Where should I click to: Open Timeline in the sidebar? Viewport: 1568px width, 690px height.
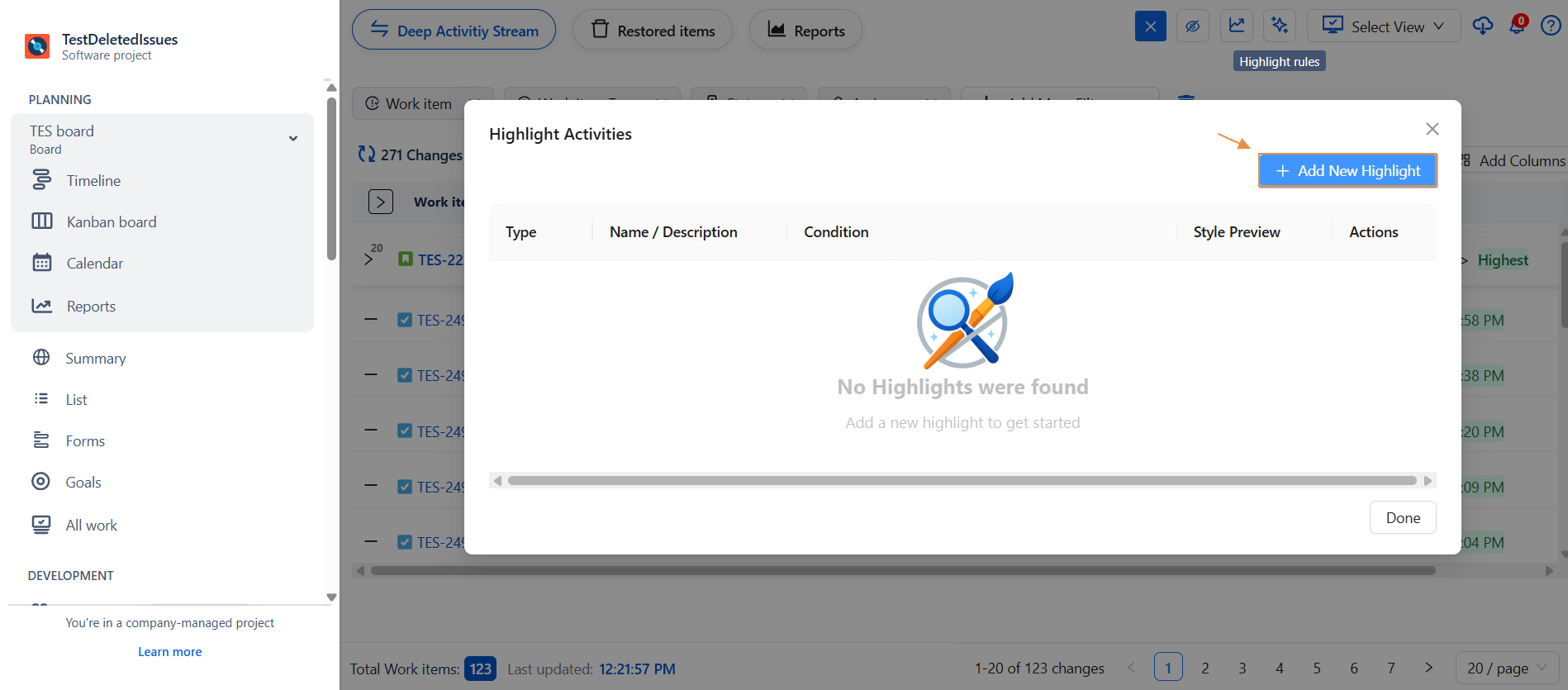93,180
